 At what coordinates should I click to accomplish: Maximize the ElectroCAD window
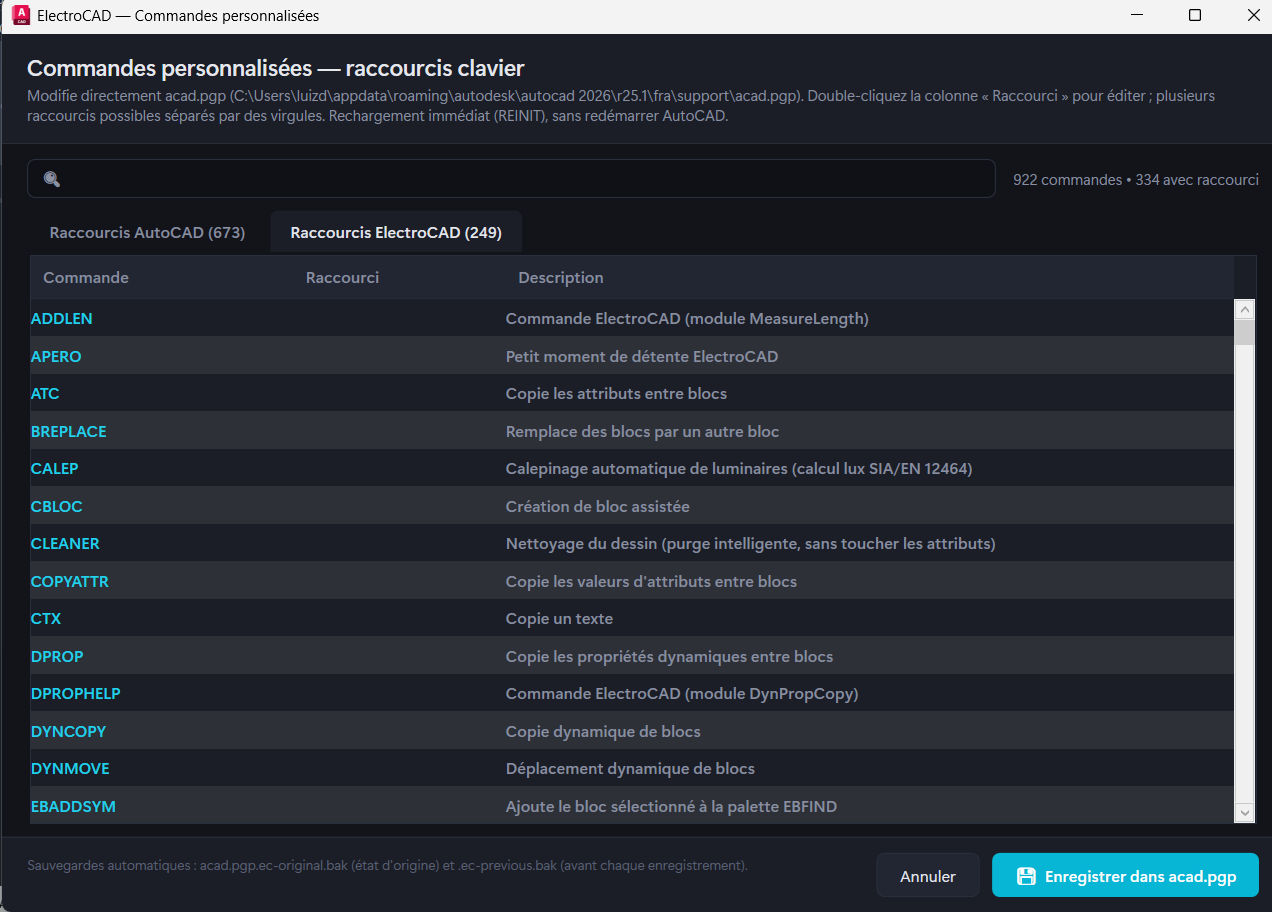[1195, 16]
